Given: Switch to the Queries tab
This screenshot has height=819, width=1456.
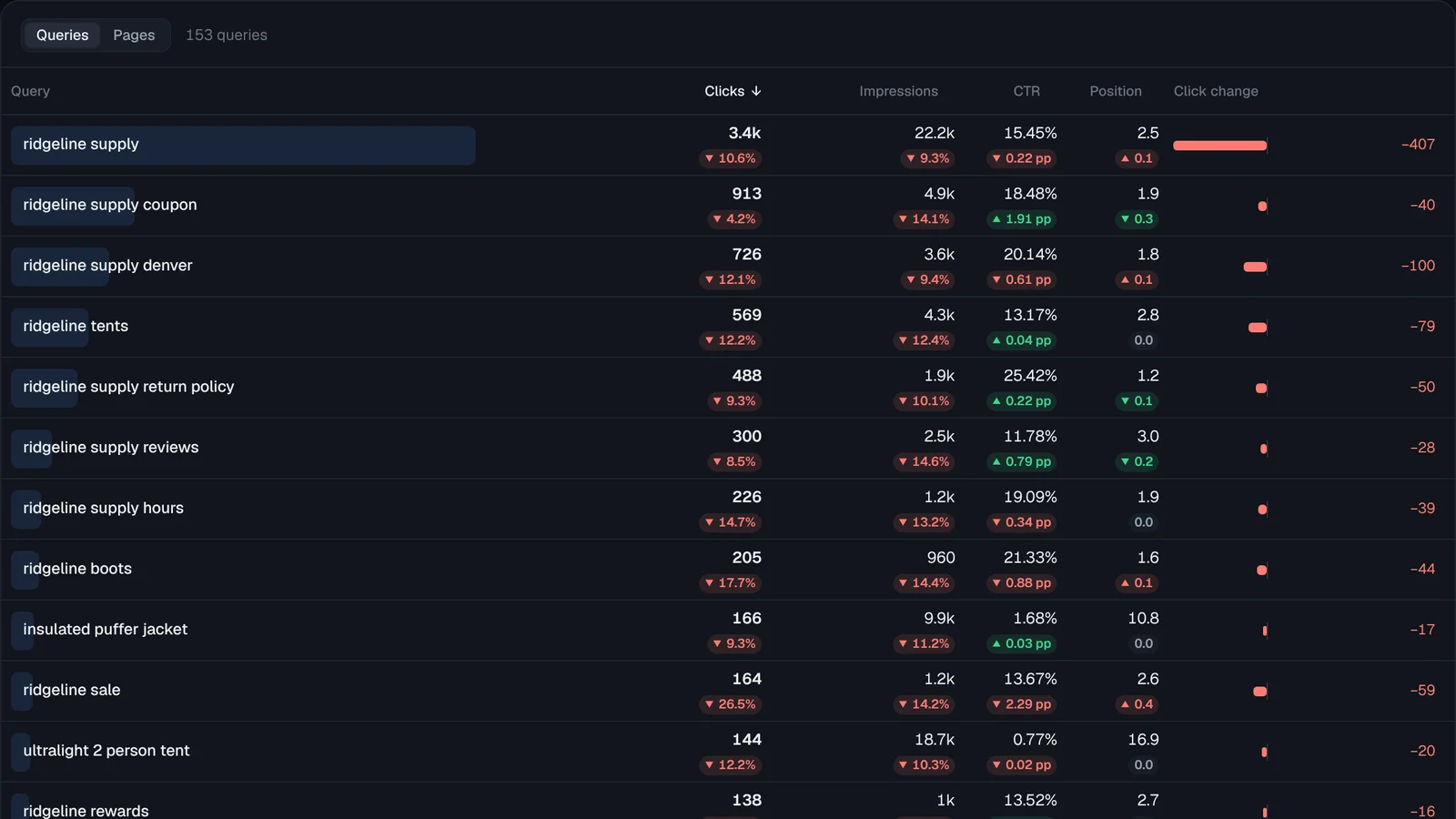Looking at the screenshot, I should (62, 35).
